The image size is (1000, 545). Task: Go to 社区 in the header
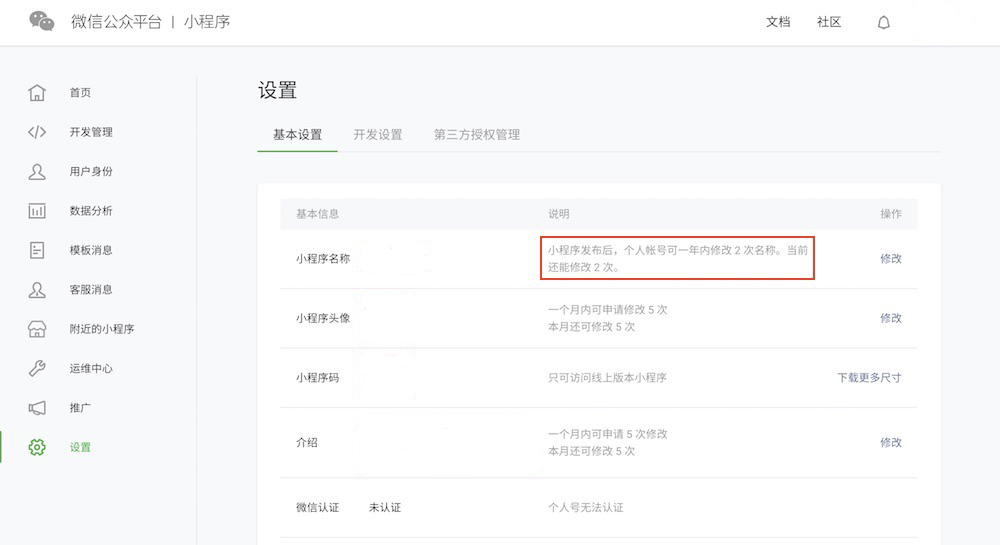pyautogui.click(x=829, y=22)
